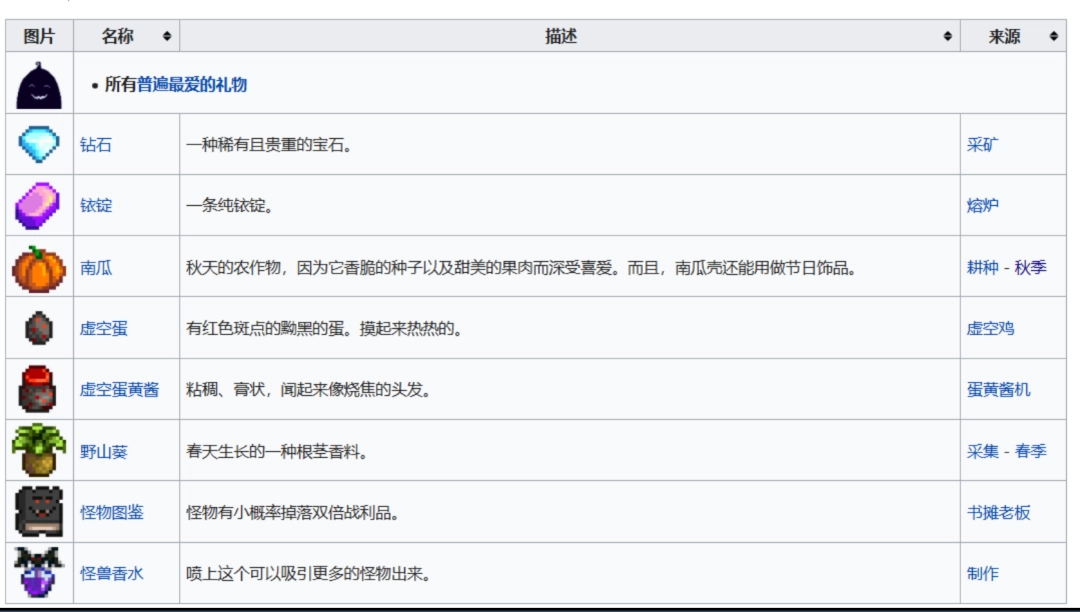Click the diamond gem image
Screen dimensions: 1080x612
(x=39, y=143)
